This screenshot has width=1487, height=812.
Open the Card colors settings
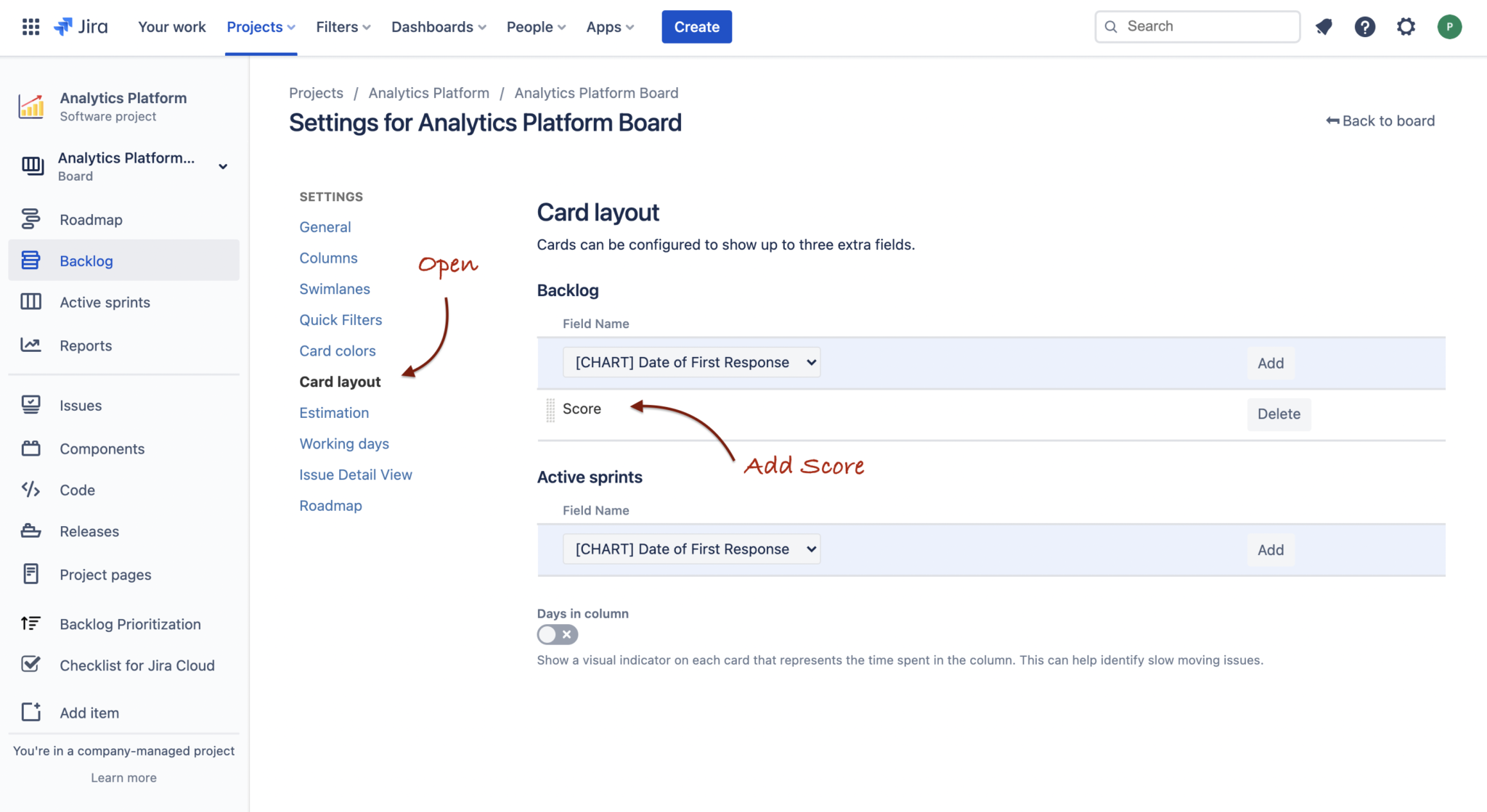point(338,351)
